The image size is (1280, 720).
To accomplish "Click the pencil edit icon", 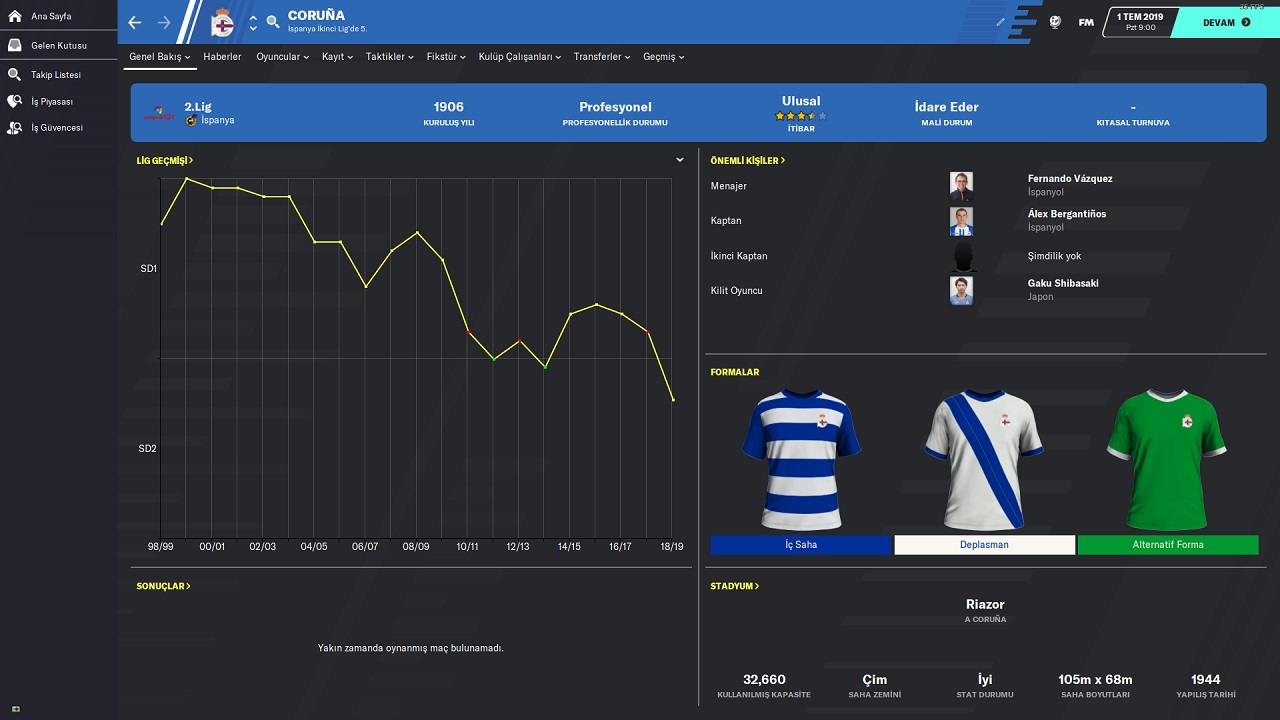I will 1001,22.
